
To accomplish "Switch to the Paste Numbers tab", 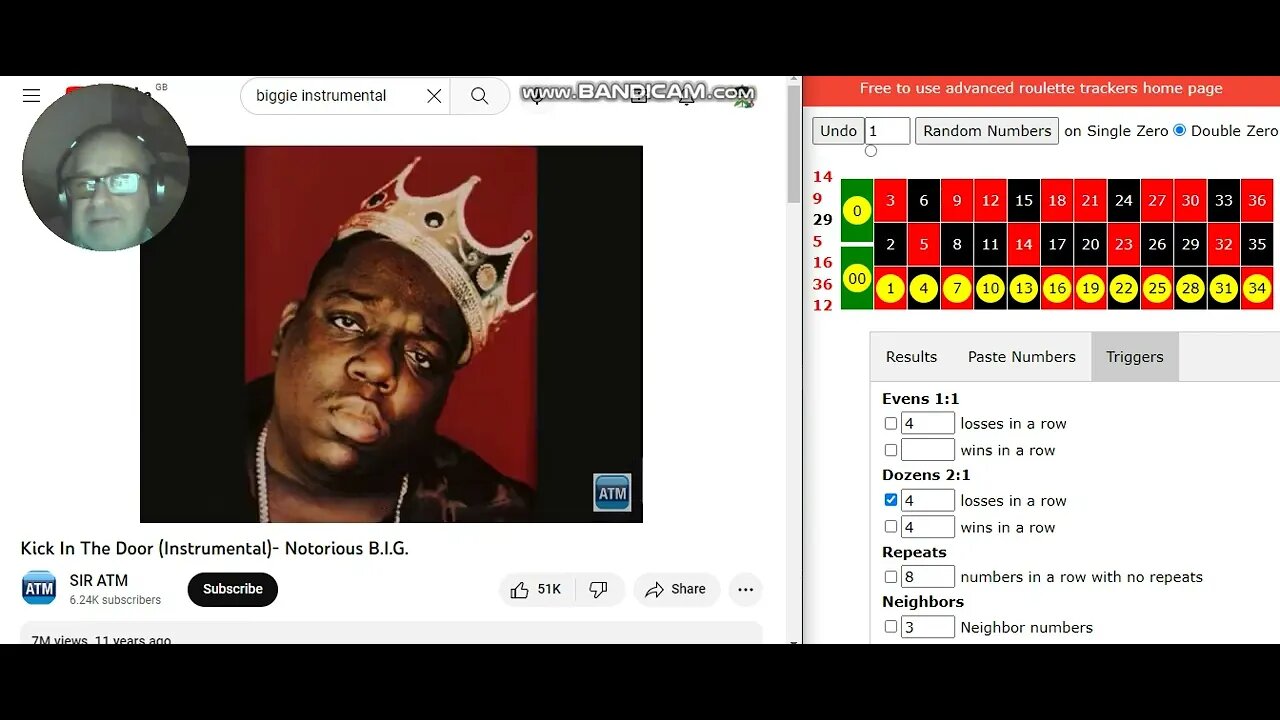I will [x=1022, y=357].
